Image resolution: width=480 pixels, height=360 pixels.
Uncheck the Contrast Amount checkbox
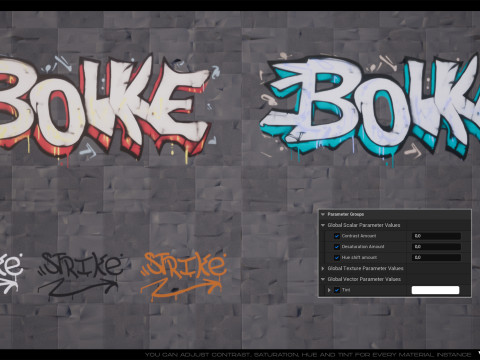337,236
